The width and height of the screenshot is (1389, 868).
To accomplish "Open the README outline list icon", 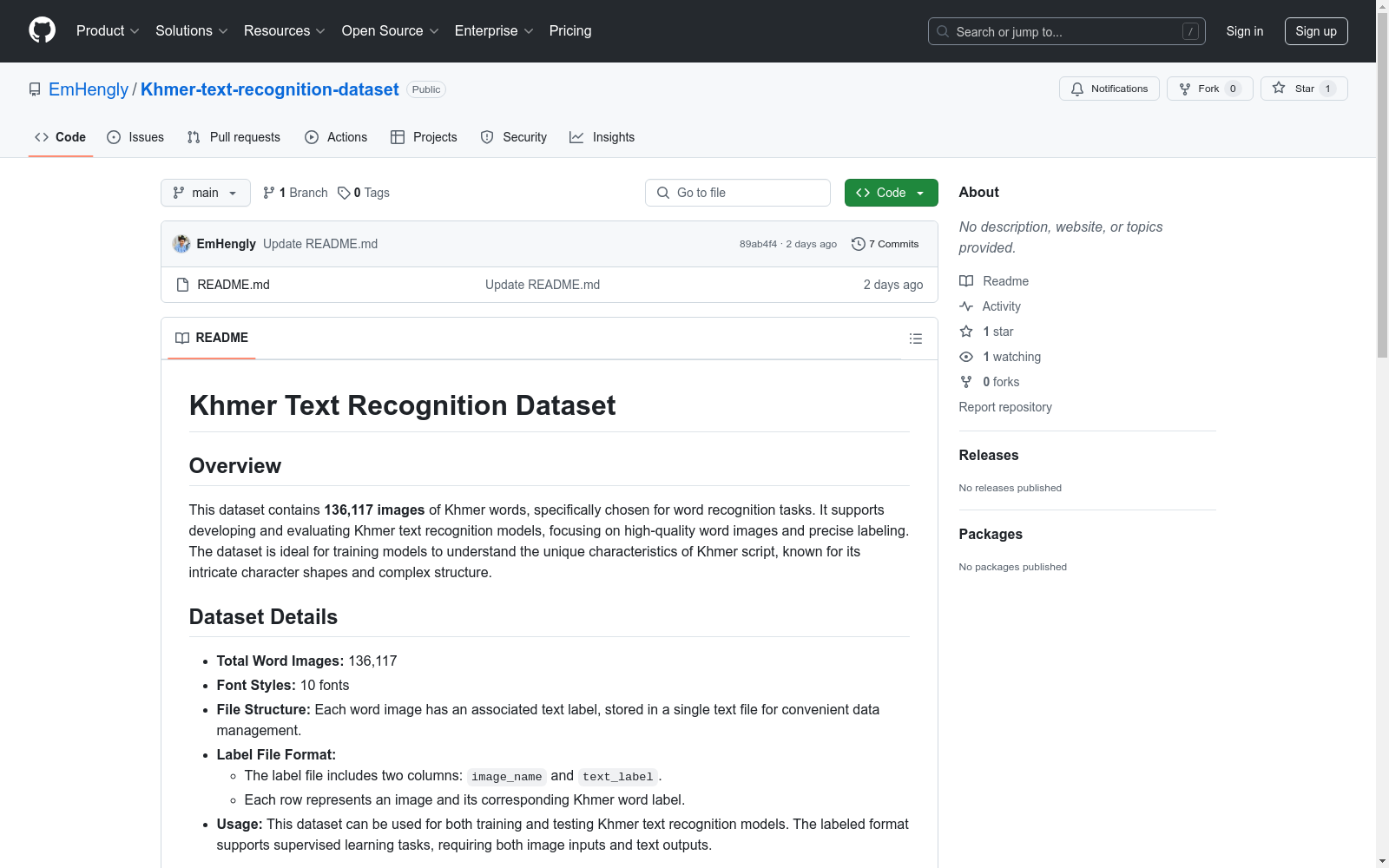I will click(x=916, y=339).
